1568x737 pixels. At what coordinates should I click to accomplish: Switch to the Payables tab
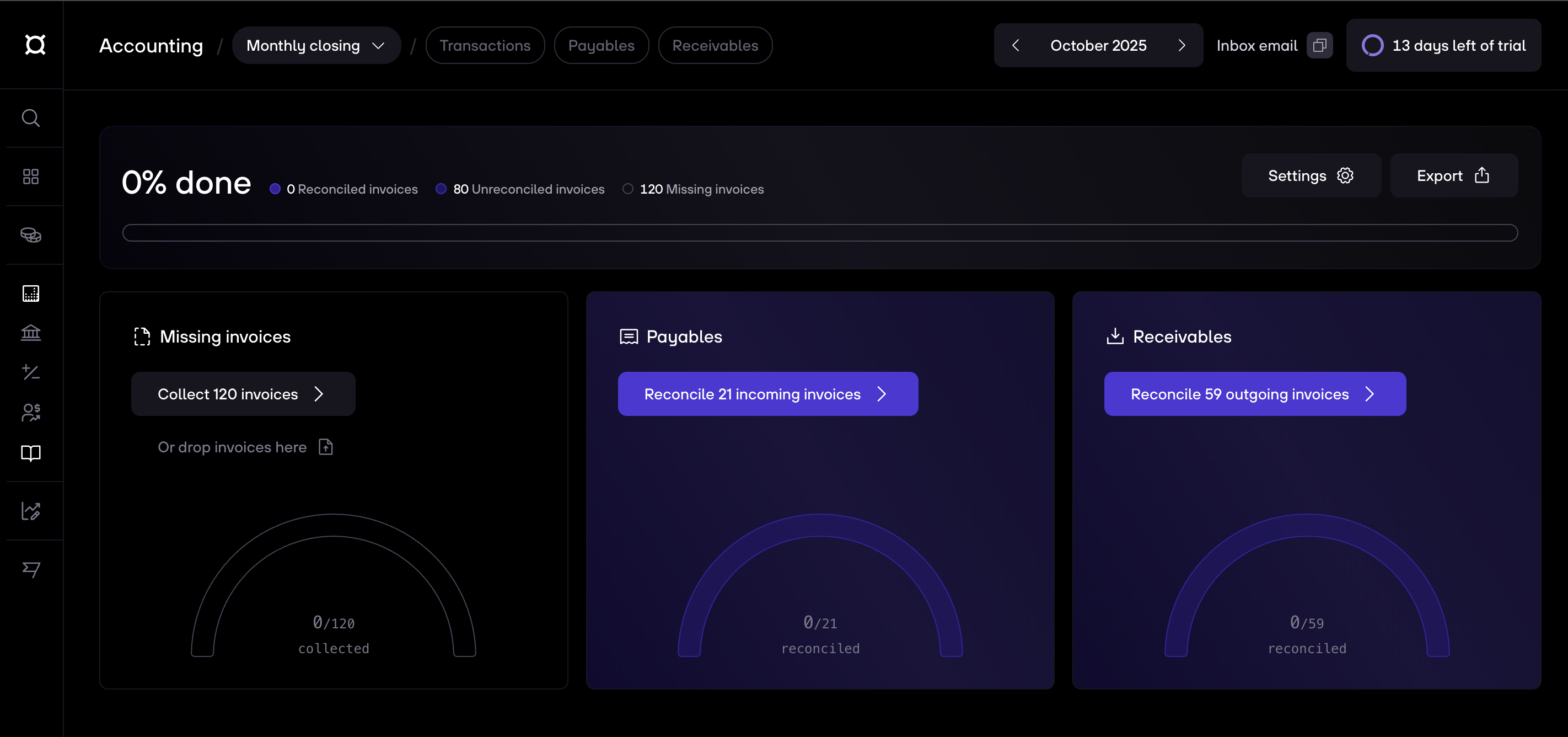point(601,46)
